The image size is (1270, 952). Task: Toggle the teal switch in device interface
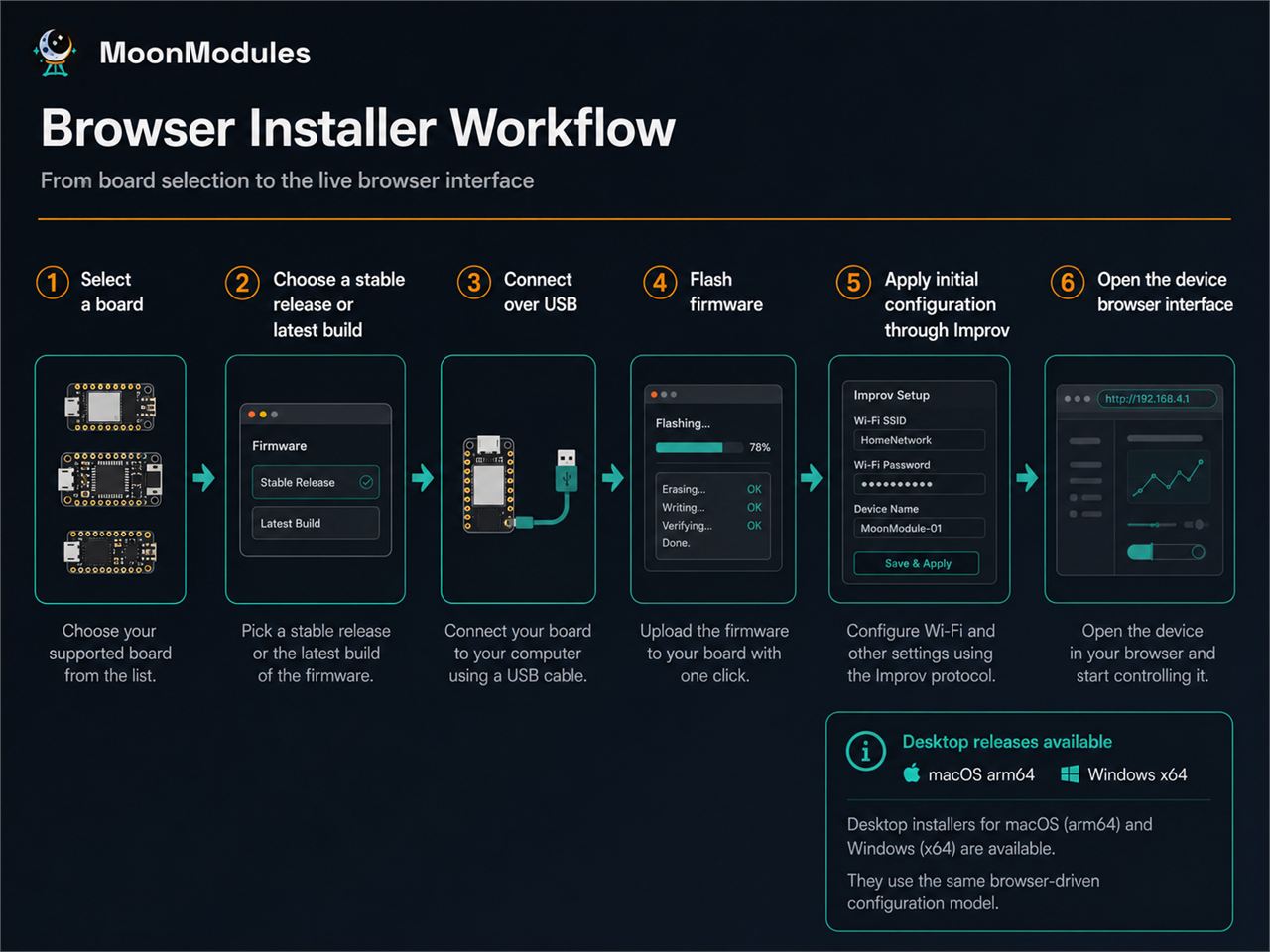tap(1167, 552)
